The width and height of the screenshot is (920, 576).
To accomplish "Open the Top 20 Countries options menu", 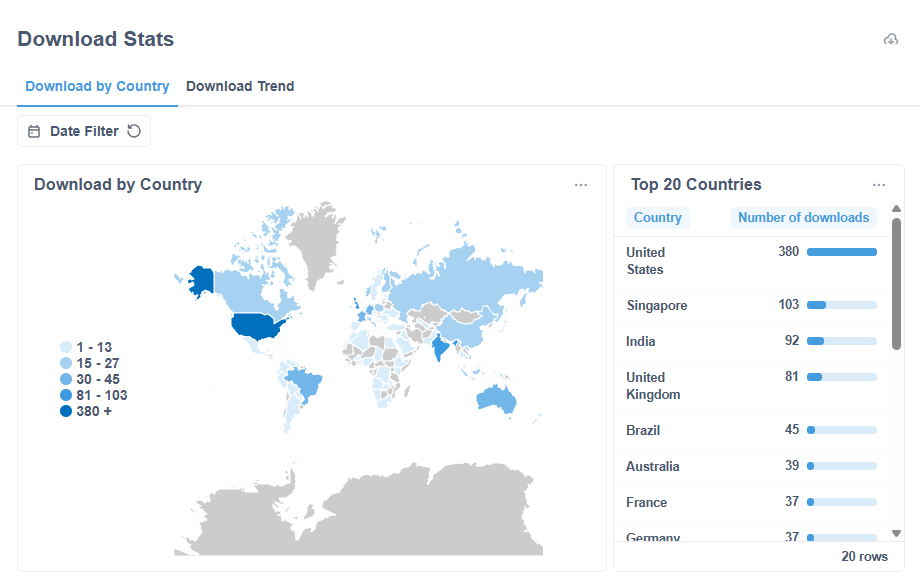I will [x=878, y=185].
